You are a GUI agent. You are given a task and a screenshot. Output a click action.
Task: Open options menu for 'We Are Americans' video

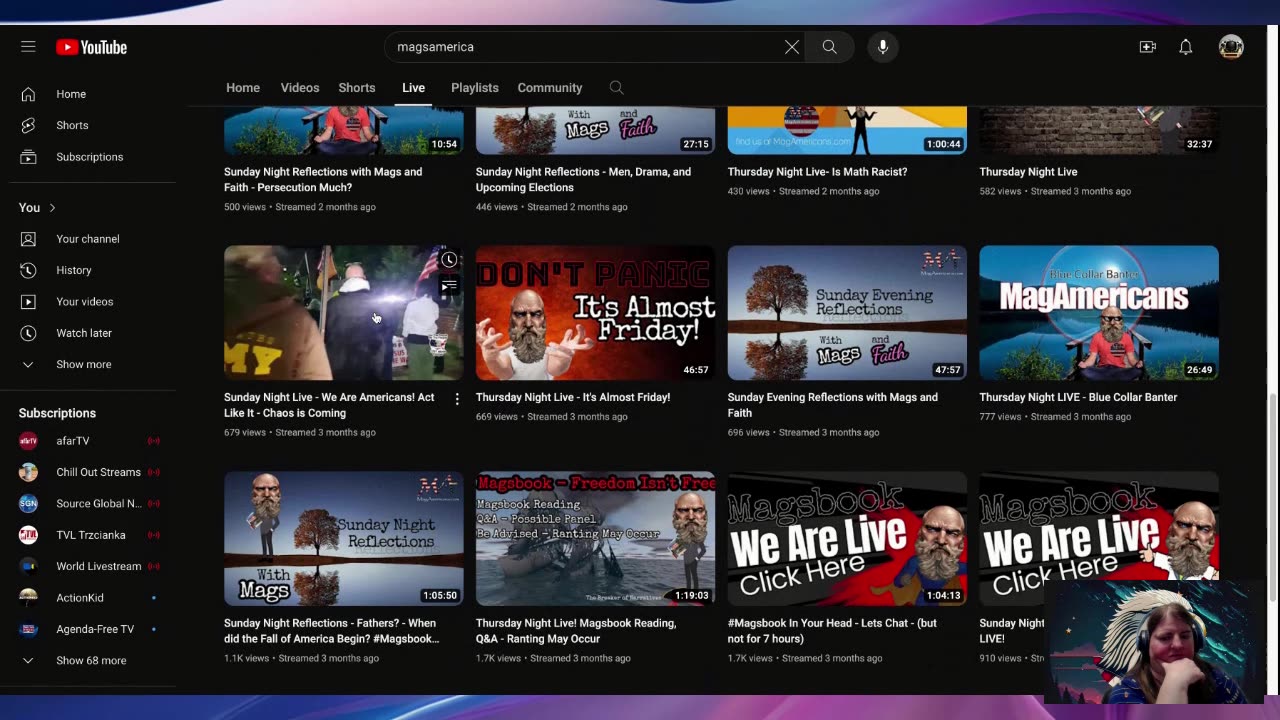pyautogui.click(x=457, y=399)
